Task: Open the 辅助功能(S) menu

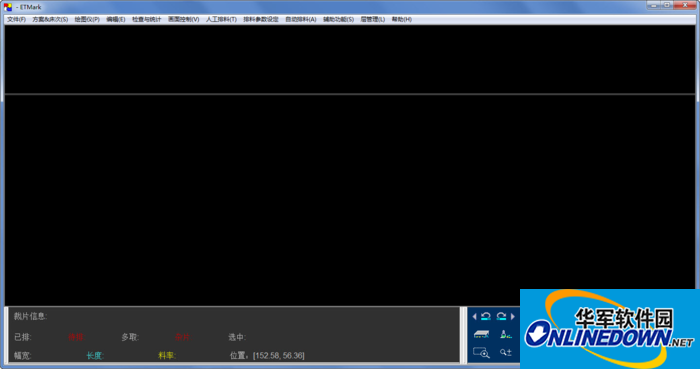Action: point(338,20)
